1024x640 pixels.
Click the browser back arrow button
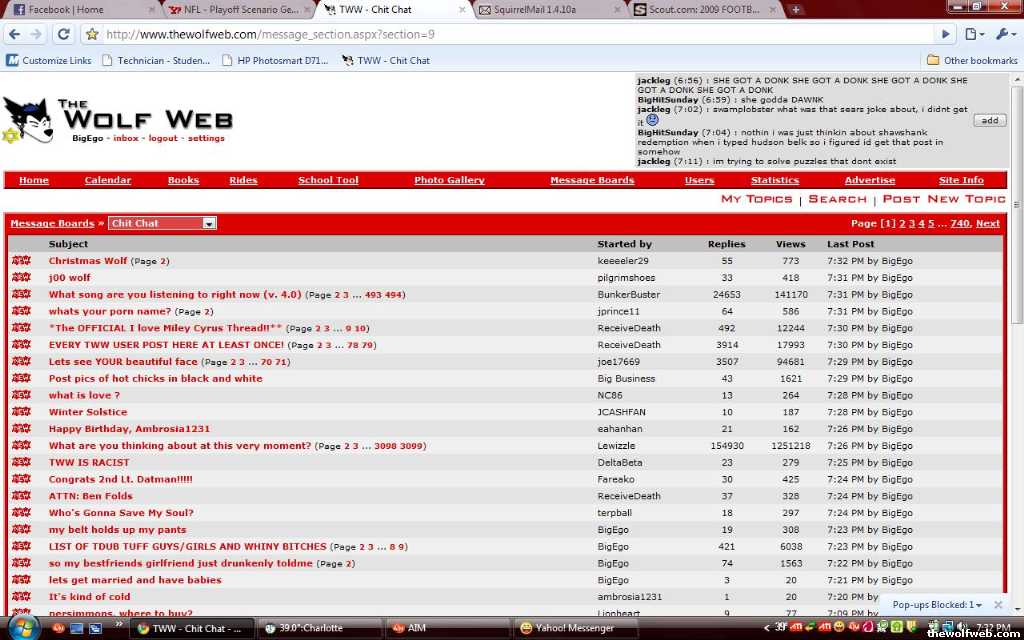tap(13, 34)
